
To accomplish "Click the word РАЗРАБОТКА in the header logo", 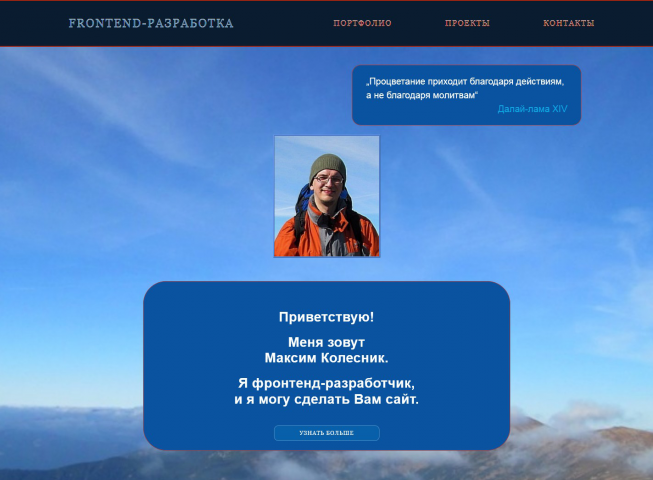I will point(191,23).
